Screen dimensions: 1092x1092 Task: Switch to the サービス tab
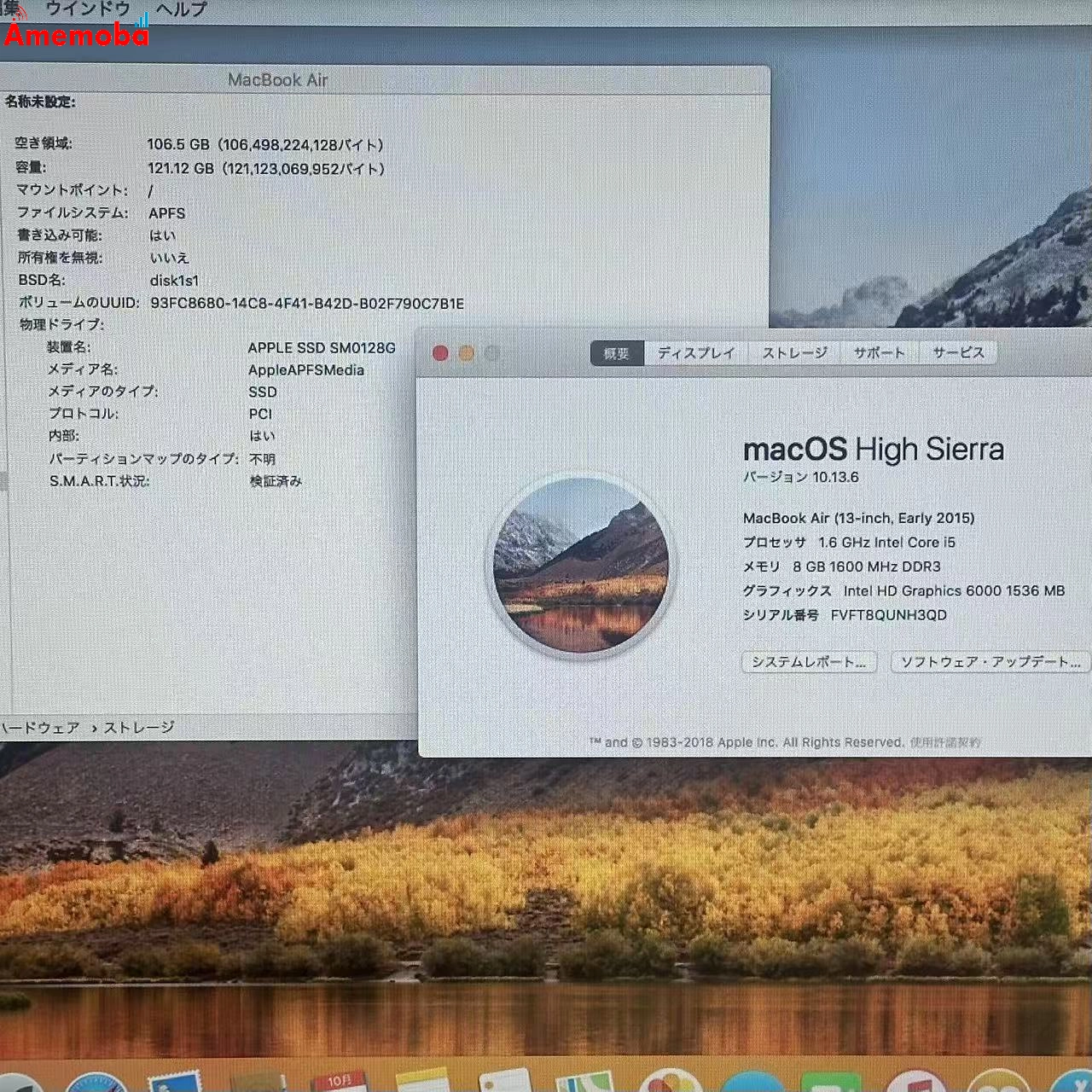coord(959,352)
